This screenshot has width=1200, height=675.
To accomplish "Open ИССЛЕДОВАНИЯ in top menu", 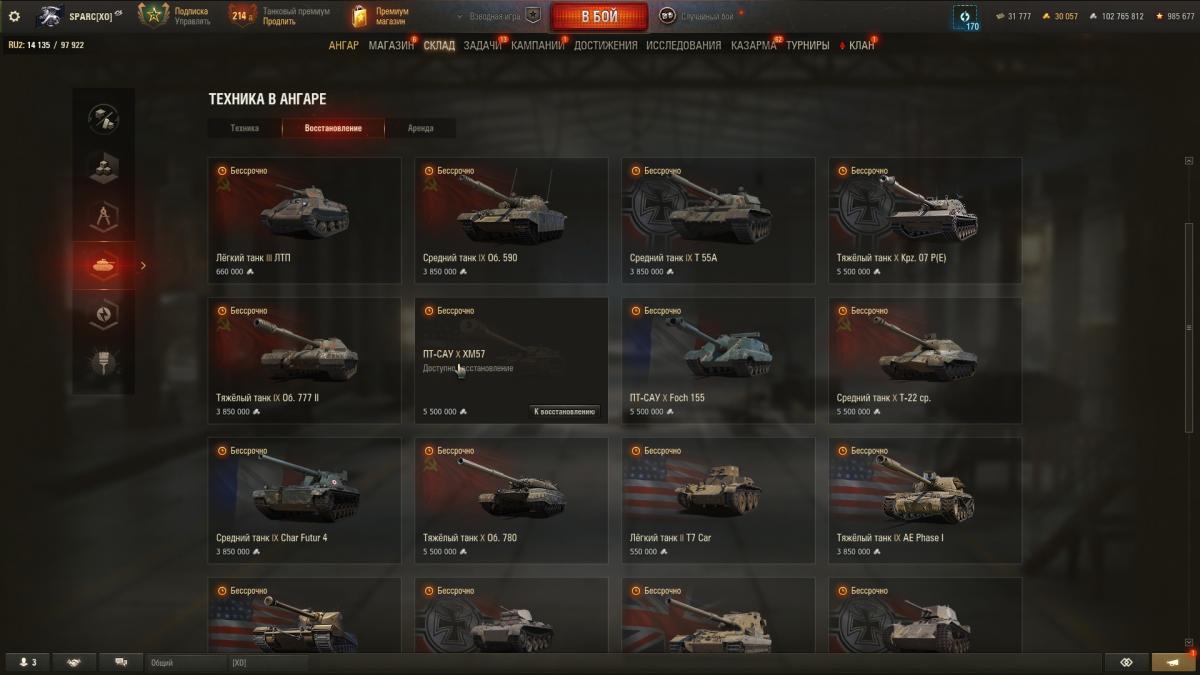I will 683,45.
